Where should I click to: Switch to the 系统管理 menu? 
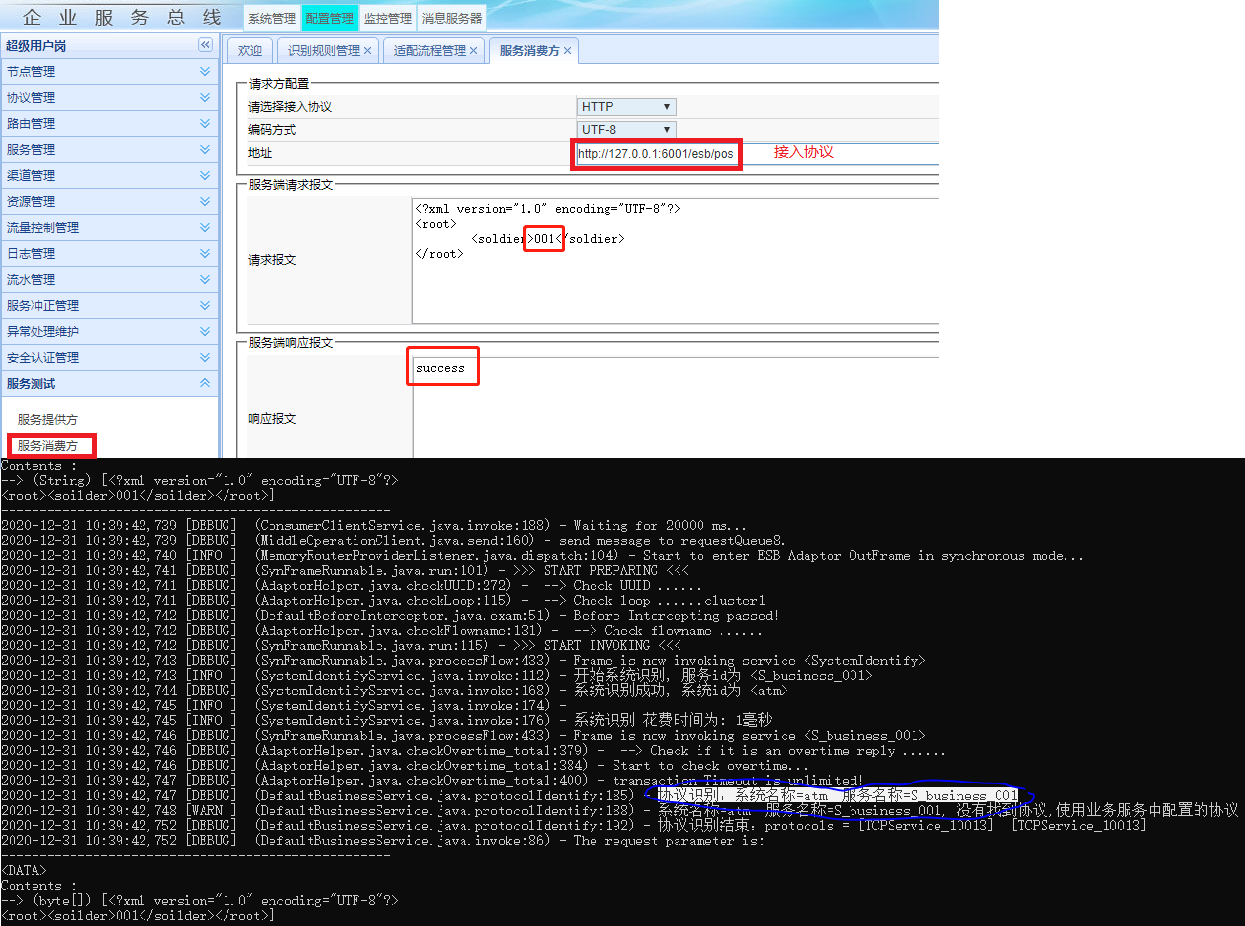tap(272, 18)
